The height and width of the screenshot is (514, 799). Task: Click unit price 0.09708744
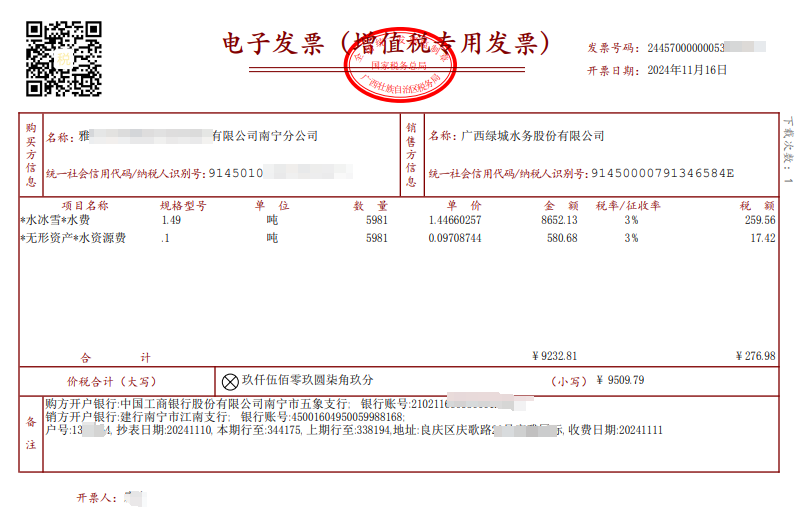coord(455,238)
